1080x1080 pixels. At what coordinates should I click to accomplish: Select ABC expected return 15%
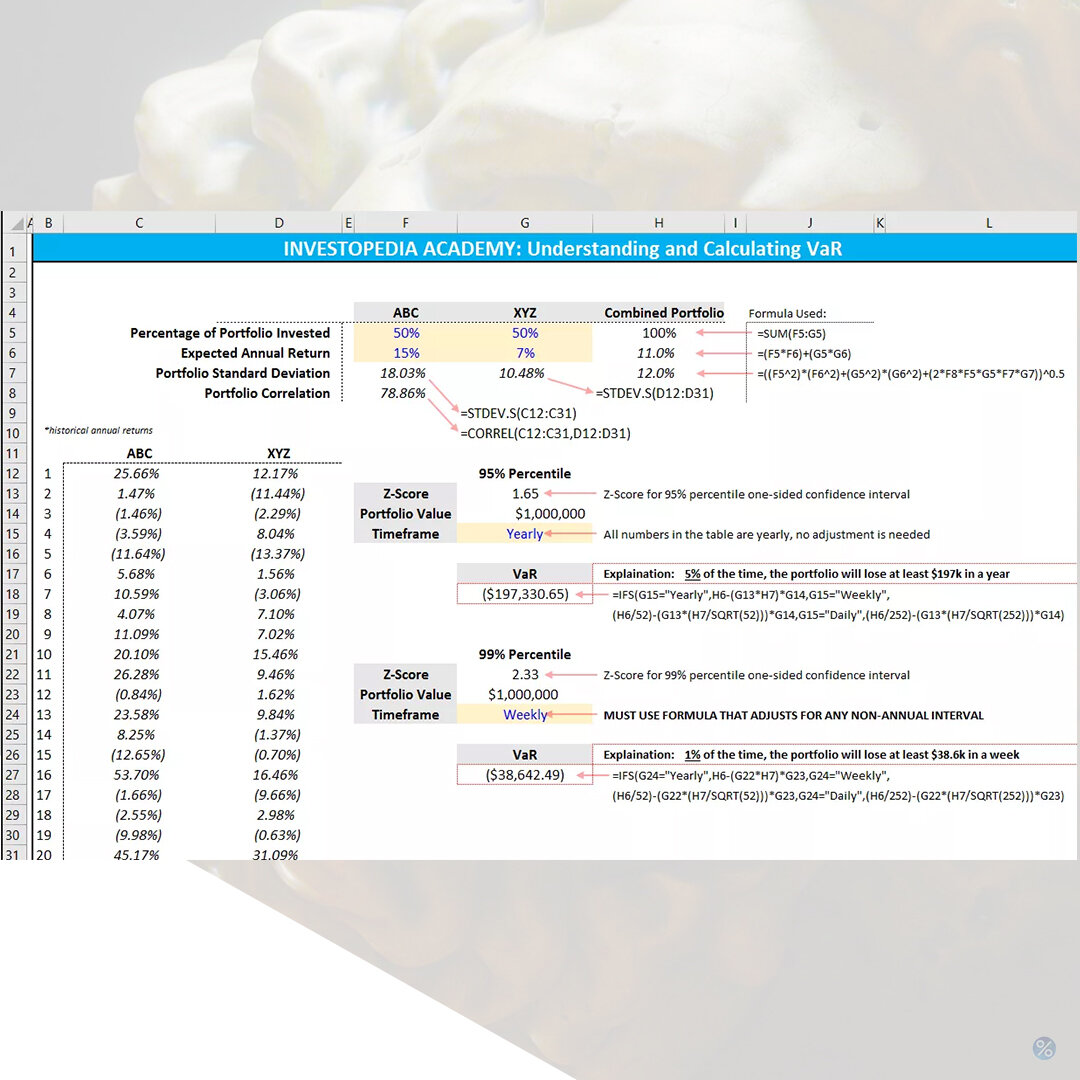click(x=406, y=353)
